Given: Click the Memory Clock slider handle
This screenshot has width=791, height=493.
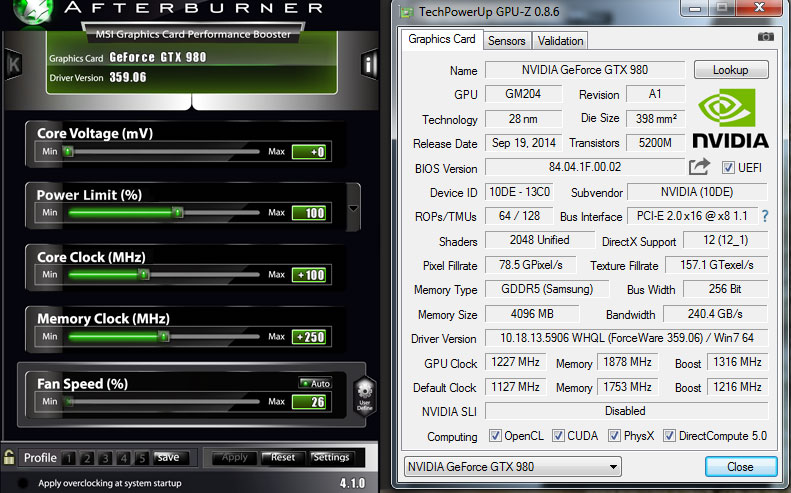Looking at the screenshot, I should (163, 336).
